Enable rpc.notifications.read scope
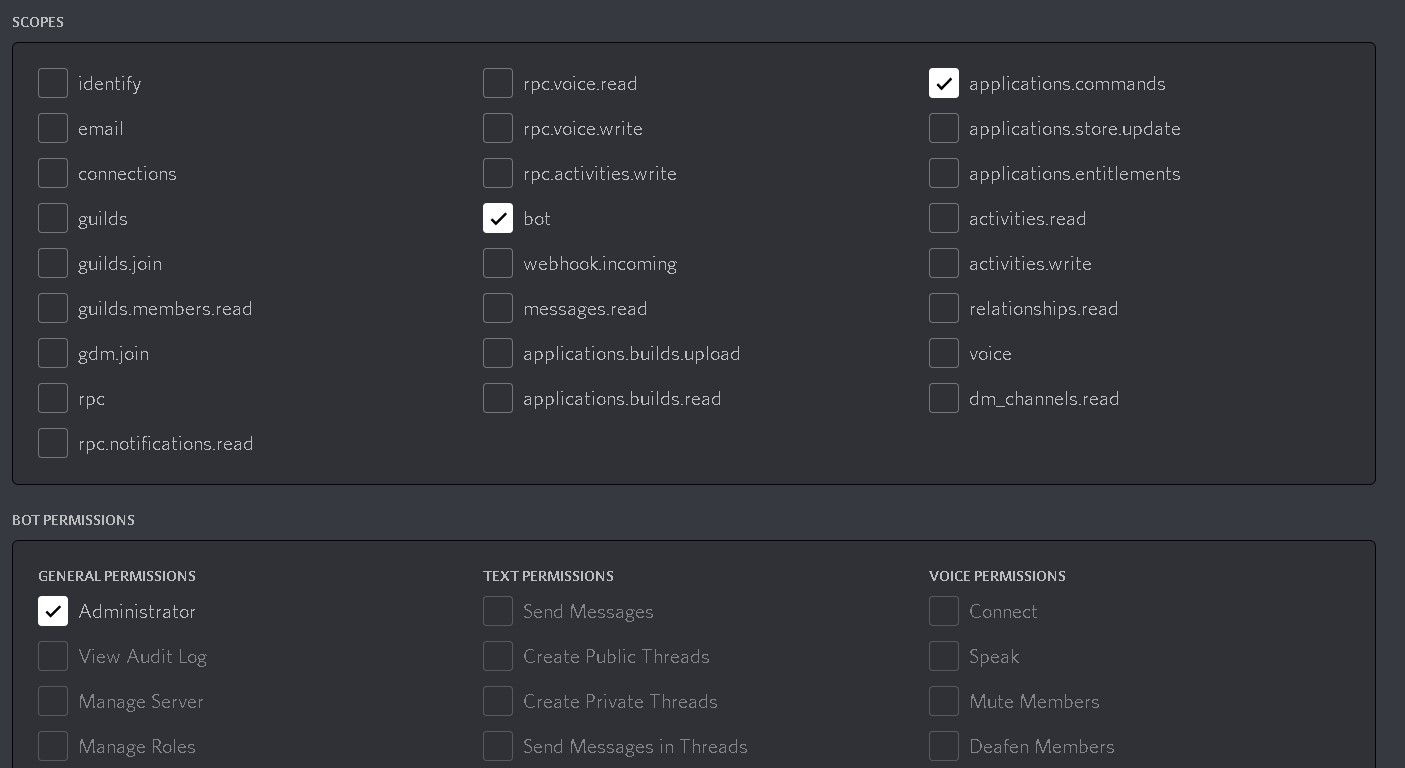The width and height of the screenshot is (1405, 768). (x=53, y=443)
